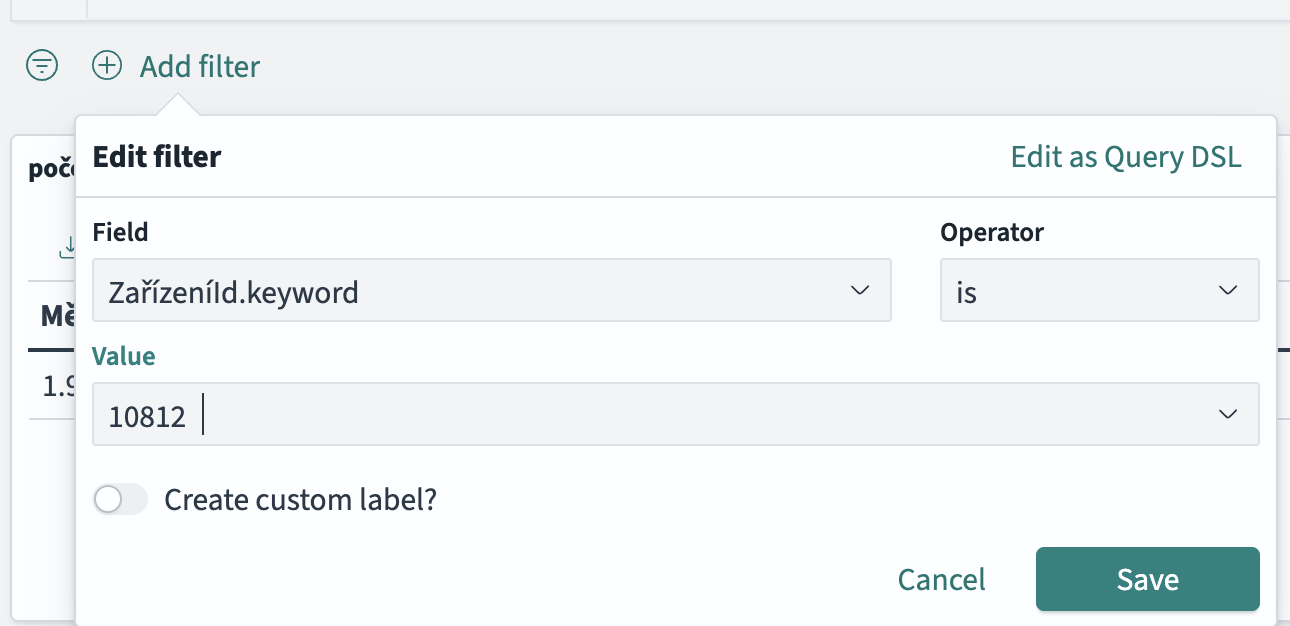Enable the Create custom label switch
This screenshot has width=1290, height=626.
pos(120,500)
